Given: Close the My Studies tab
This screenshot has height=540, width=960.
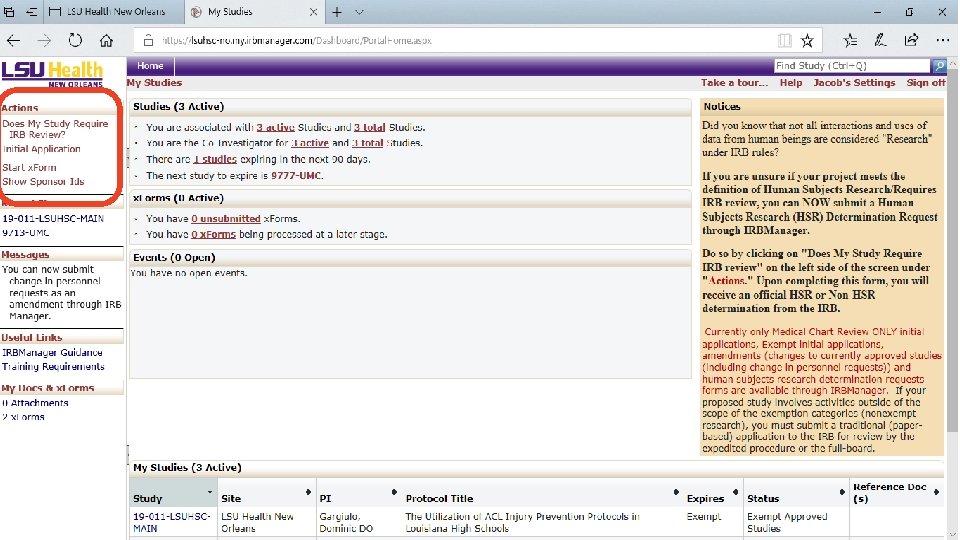Looking at the screenshot, I should [x=313, y=12].
